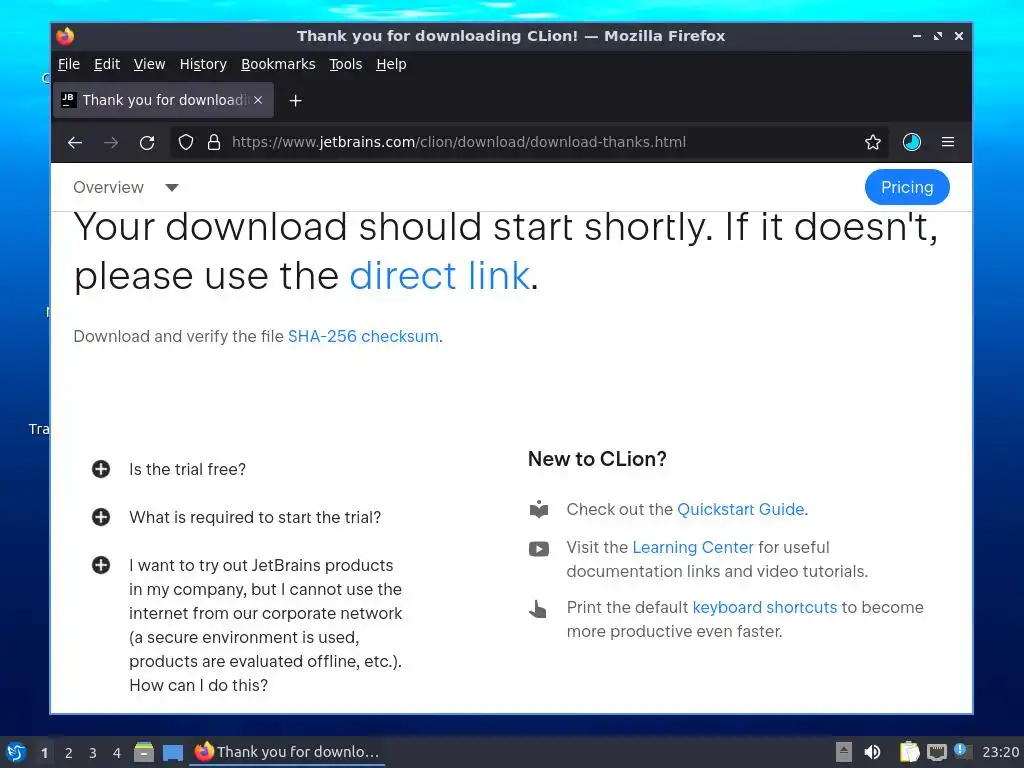Image resolution: width=1024 pixels, height=768 pixels.
Task: Open the SHA-256 checksum link
Action: [363, 336]
